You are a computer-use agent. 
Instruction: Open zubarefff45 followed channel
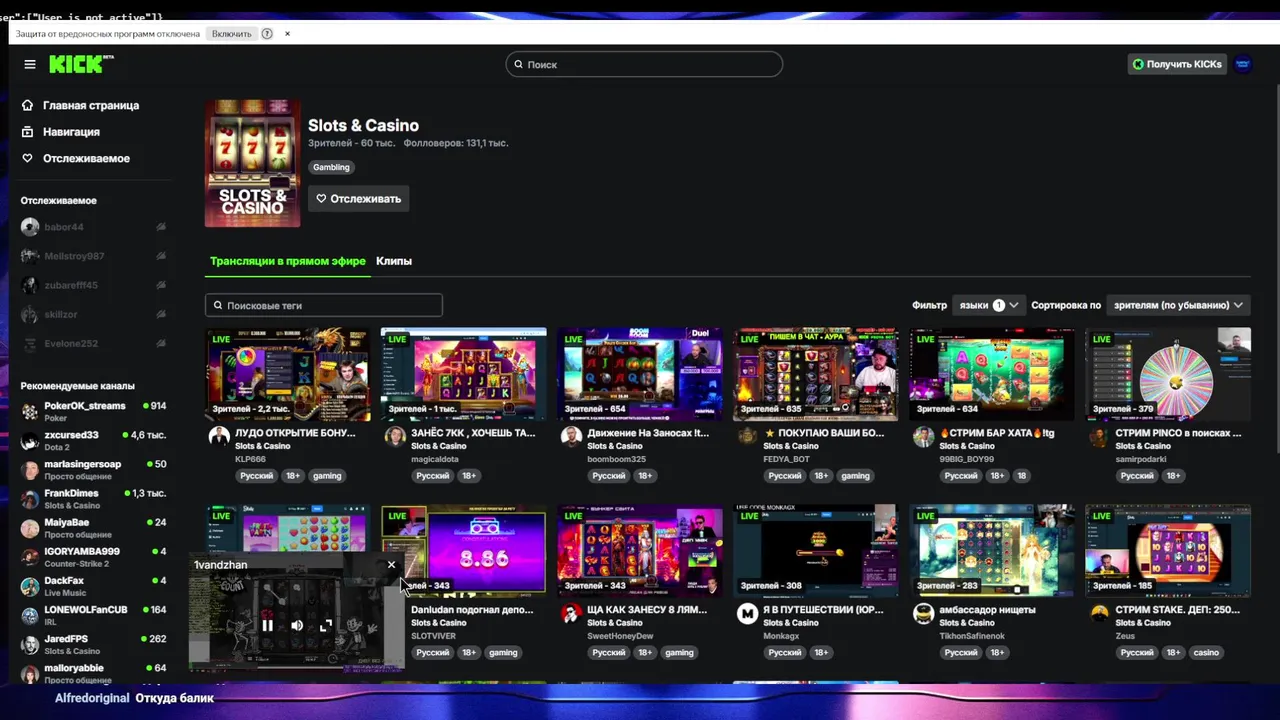point(94,285)
